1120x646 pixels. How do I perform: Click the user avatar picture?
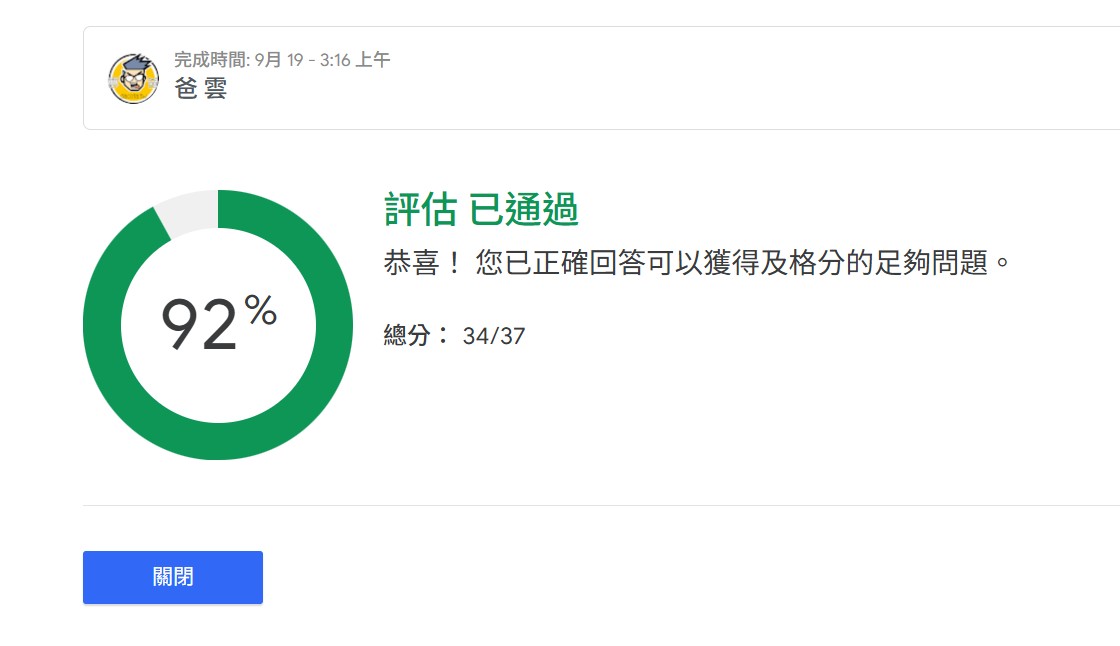pos(133,78)
